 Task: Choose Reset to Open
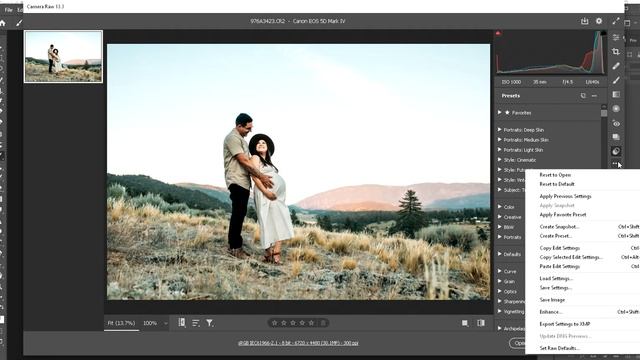555,175
